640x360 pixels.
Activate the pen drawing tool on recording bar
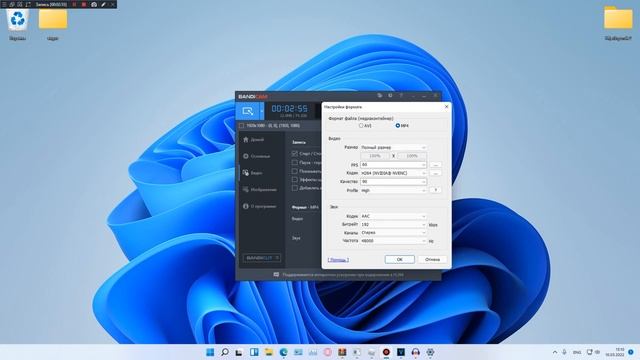tap(103, 4)
